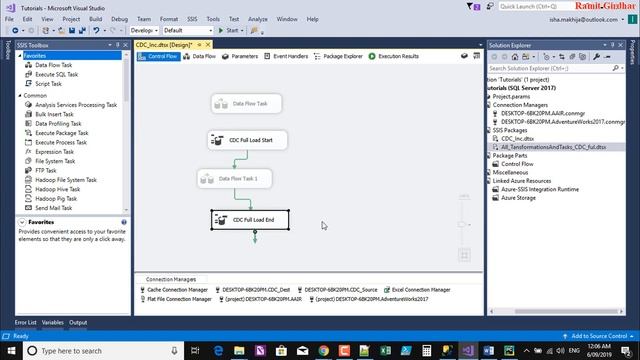Image resolution: width=640 pixels, height=360 pixels.
Task: Open the File menu
Action: point(9,19)
